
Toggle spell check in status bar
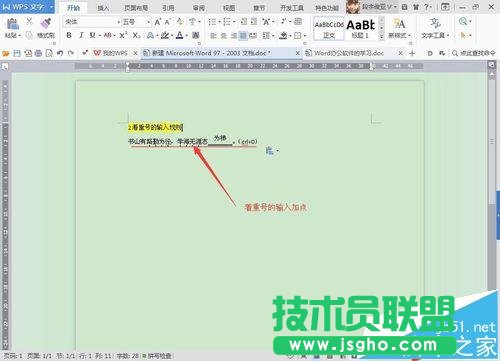tap(157, 356)
